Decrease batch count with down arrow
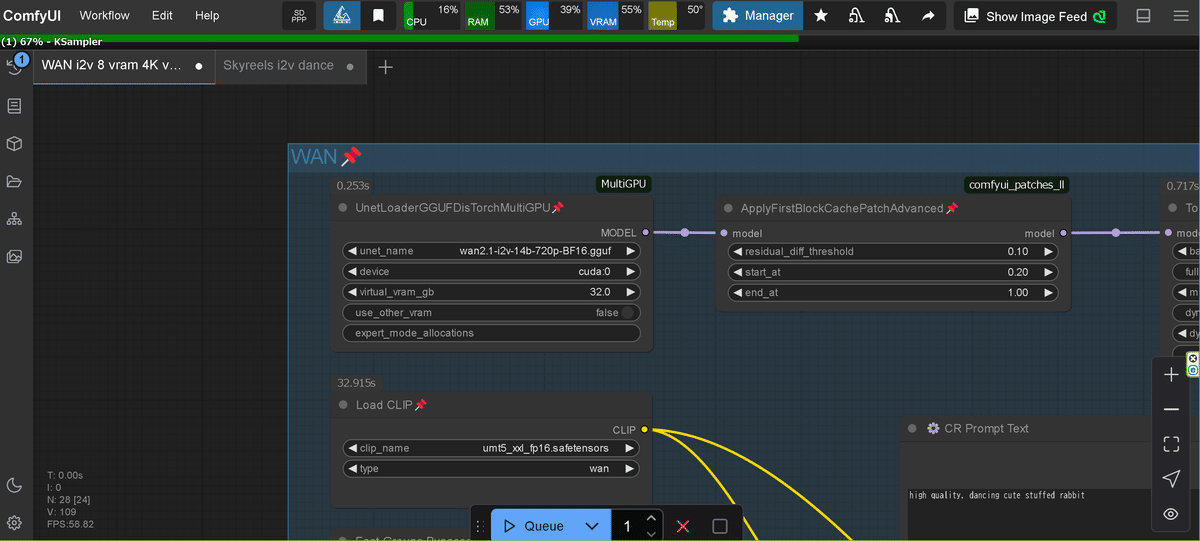Image resolution: width=1200 pixels, height=541 pixels. pos(651,534)
